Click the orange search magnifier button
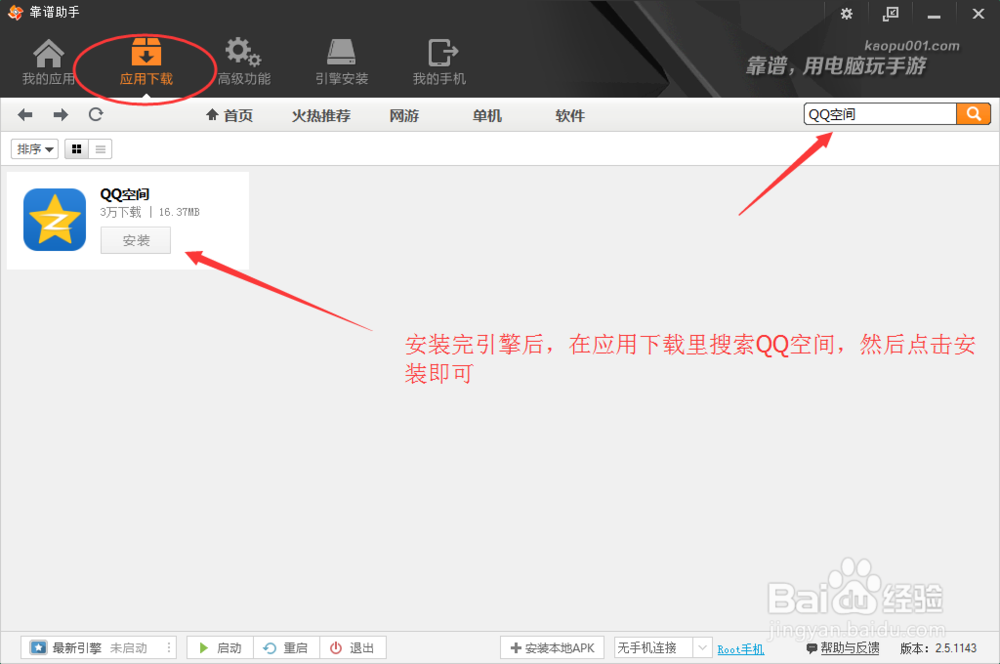The height and width of the screenshot is (664, 1000). pos(973,114)
